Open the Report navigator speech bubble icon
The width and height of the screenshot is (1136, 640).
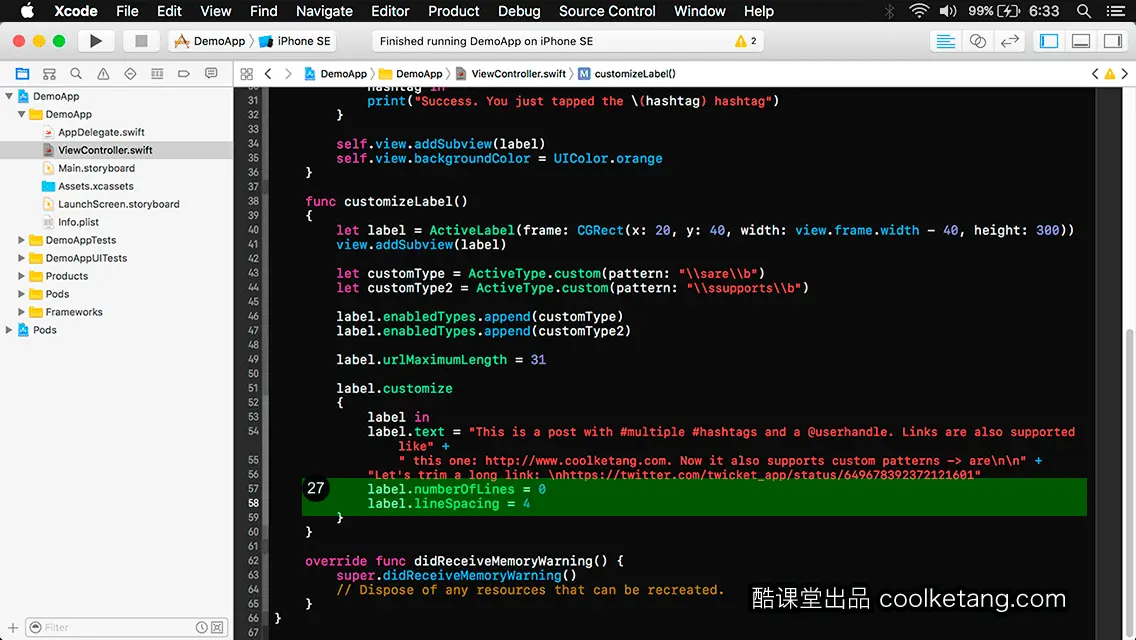coord(211,73)
